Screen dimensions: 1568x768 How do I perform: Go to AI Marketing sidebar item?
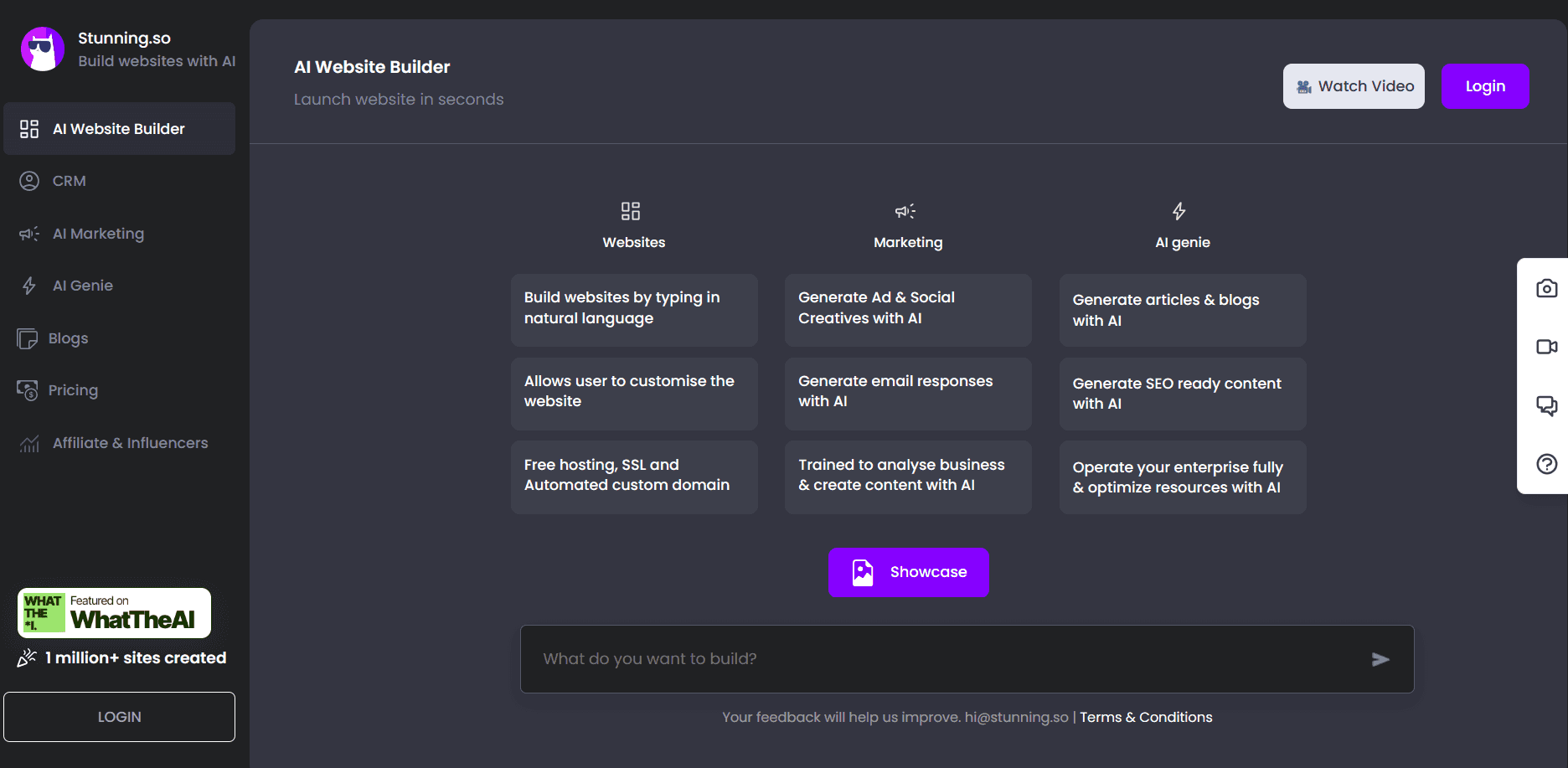[x=98, y=234]
